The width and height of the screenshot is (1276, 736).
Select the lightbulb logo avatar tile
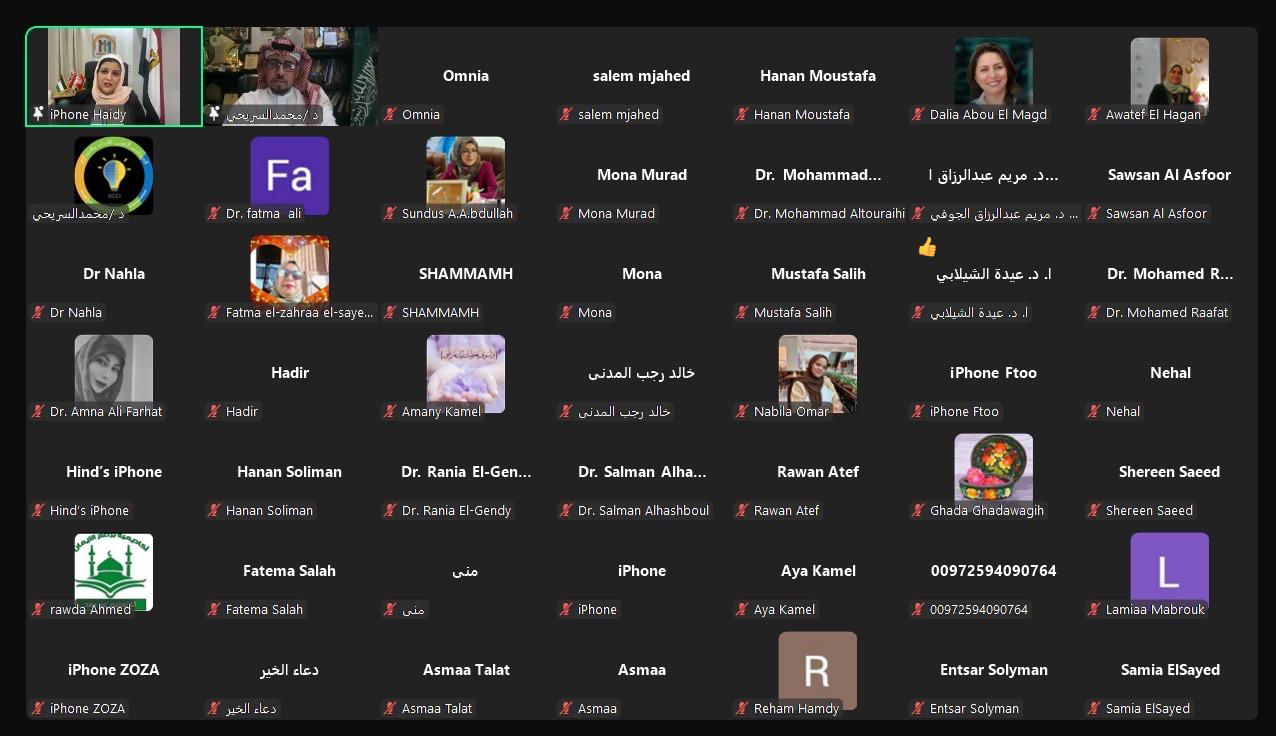113,174
